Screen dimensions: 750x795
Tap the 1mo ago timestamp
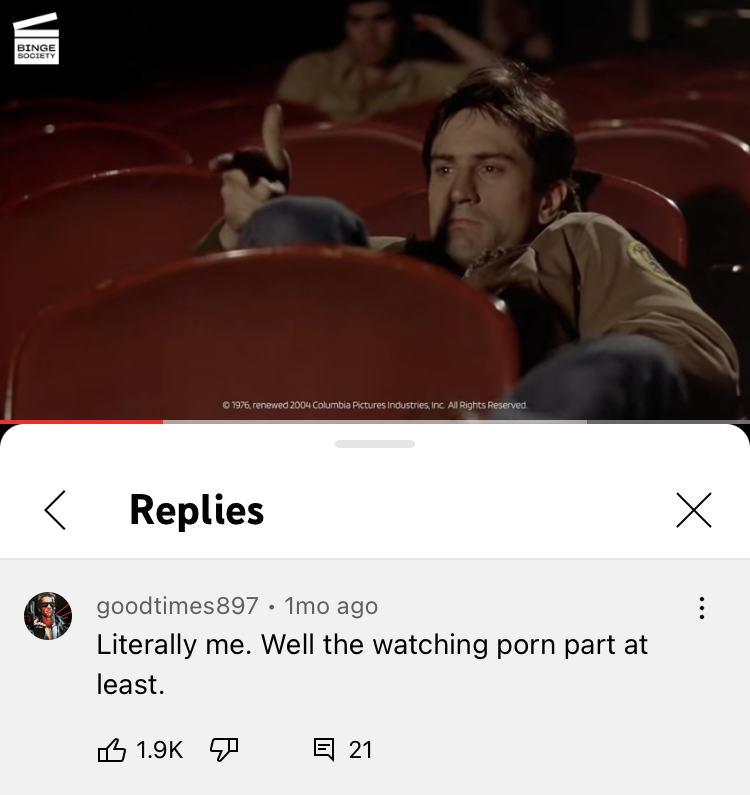pos(331,606)
